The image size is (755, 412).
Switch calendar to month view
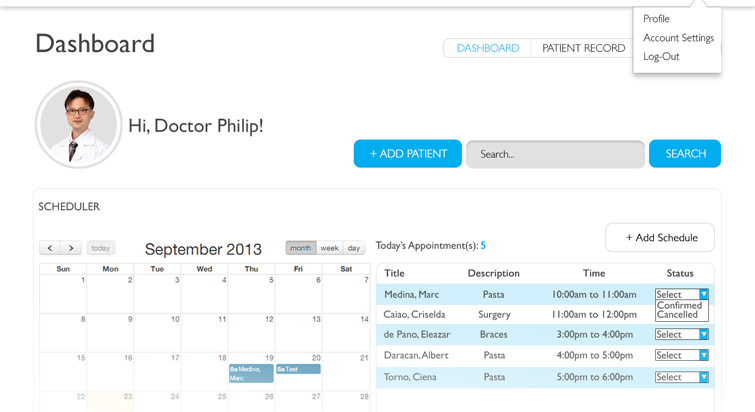coord(301,248)
